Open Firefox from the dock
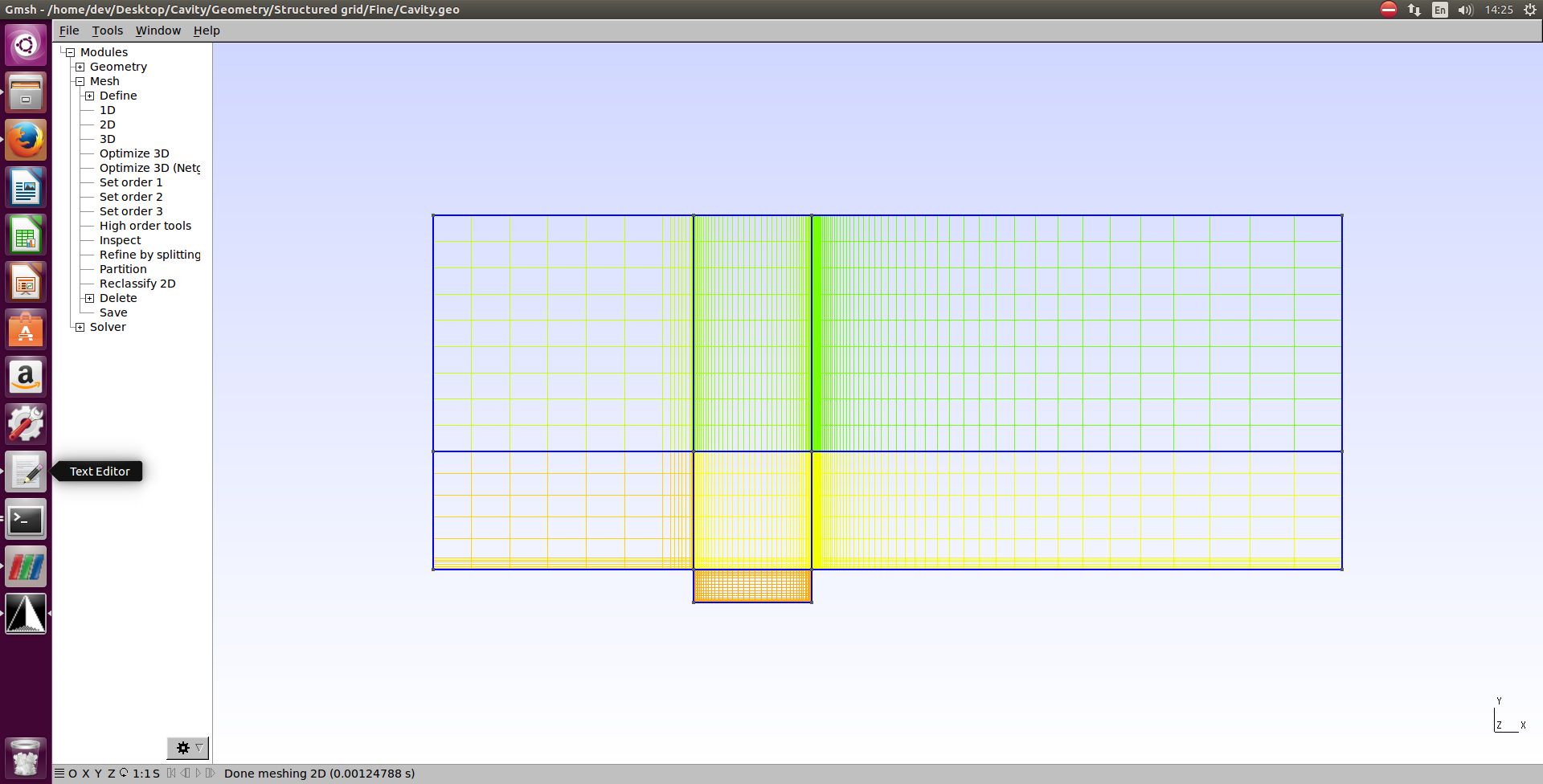The width and height of the screenshot is (1543, 784). tap(26, 140)
